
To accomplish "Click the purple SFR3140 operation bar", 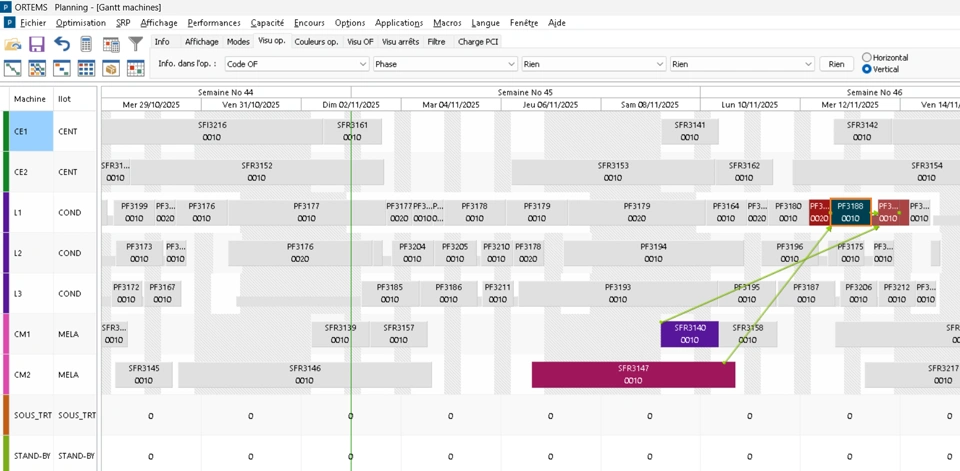I will coord(689,334).
